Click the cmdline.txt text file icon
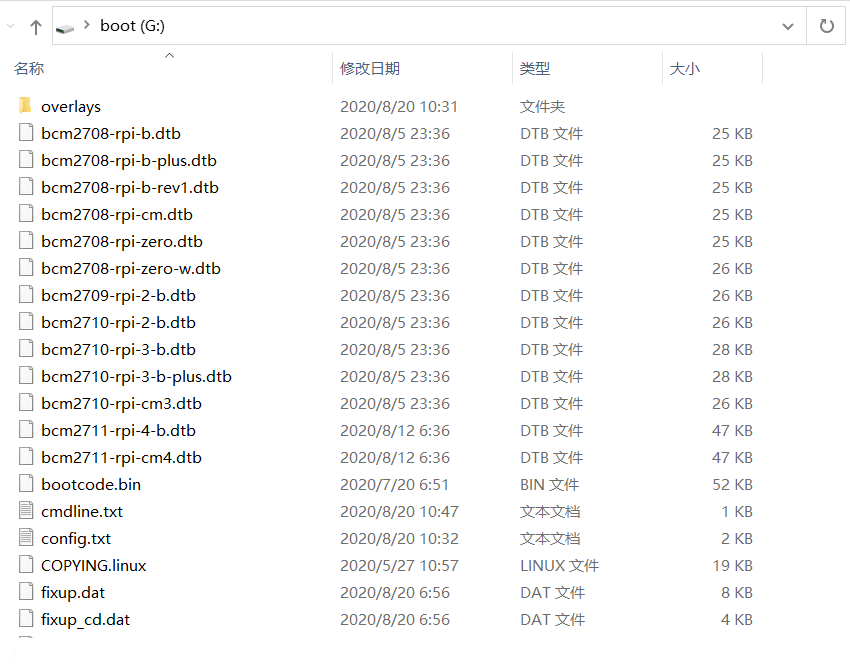 pos(26,511)
